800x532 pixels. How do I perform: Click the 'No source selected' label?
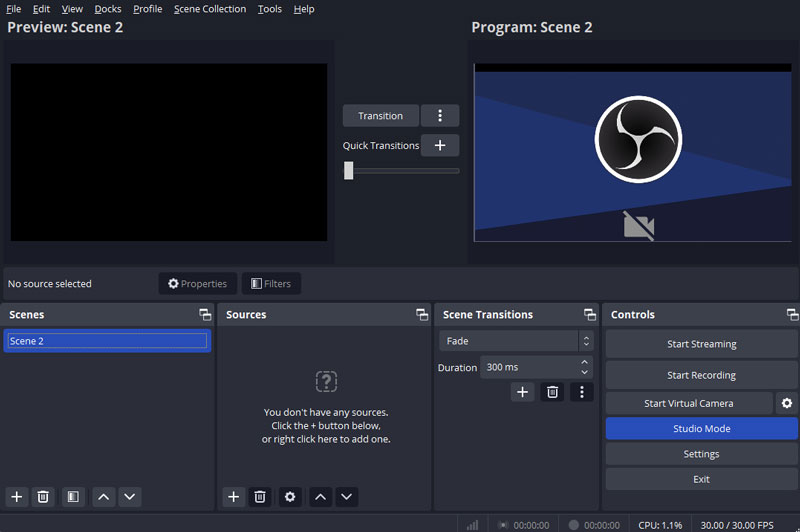coord(49,284)
